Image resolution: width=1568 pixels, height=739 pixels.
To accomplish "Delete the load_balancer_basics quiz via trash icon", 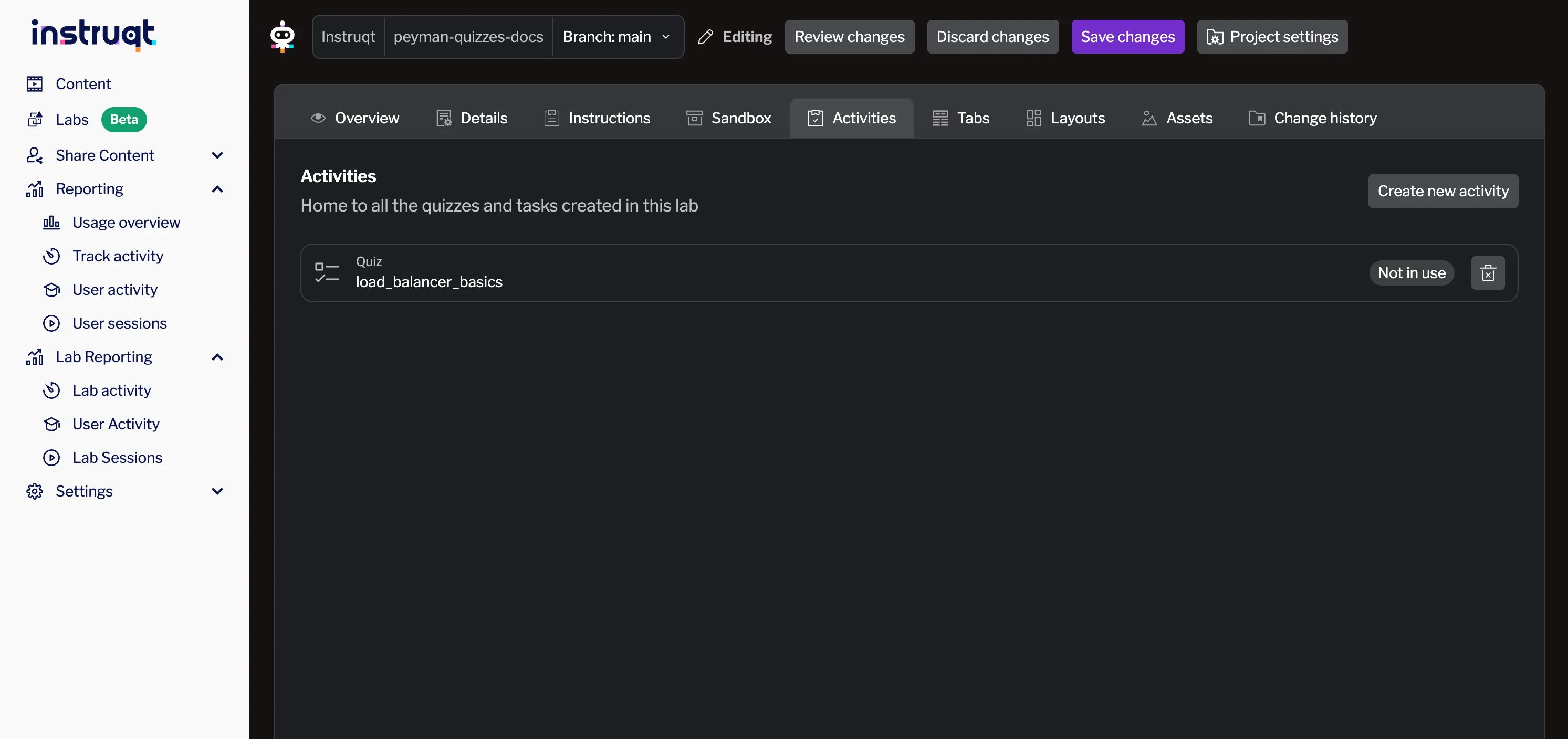I will [x=1488, y=272].
